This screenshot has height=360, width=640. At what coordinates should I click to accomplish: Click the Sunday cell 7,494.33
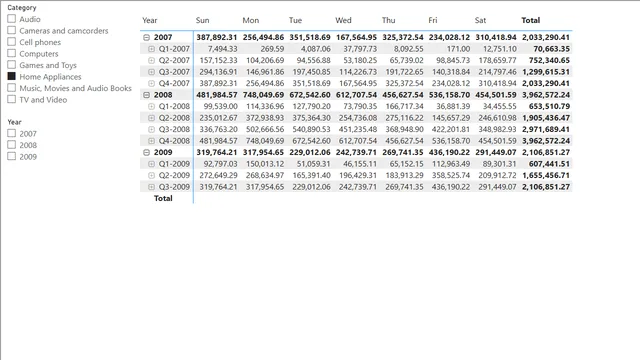[222, 49]
